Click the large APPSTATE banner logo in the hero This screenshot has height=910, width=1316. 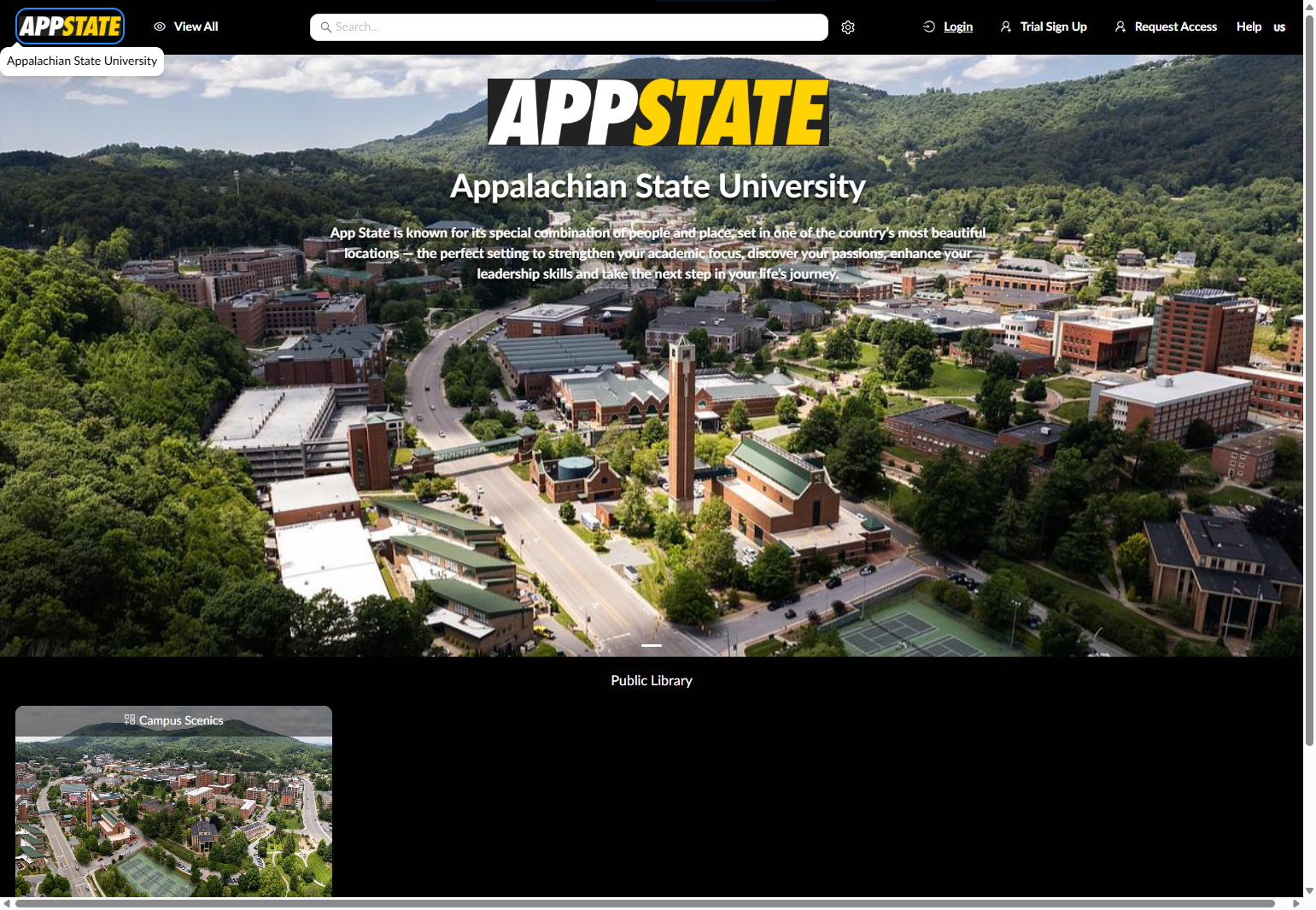pyautogui.click(x=658, y=112)
